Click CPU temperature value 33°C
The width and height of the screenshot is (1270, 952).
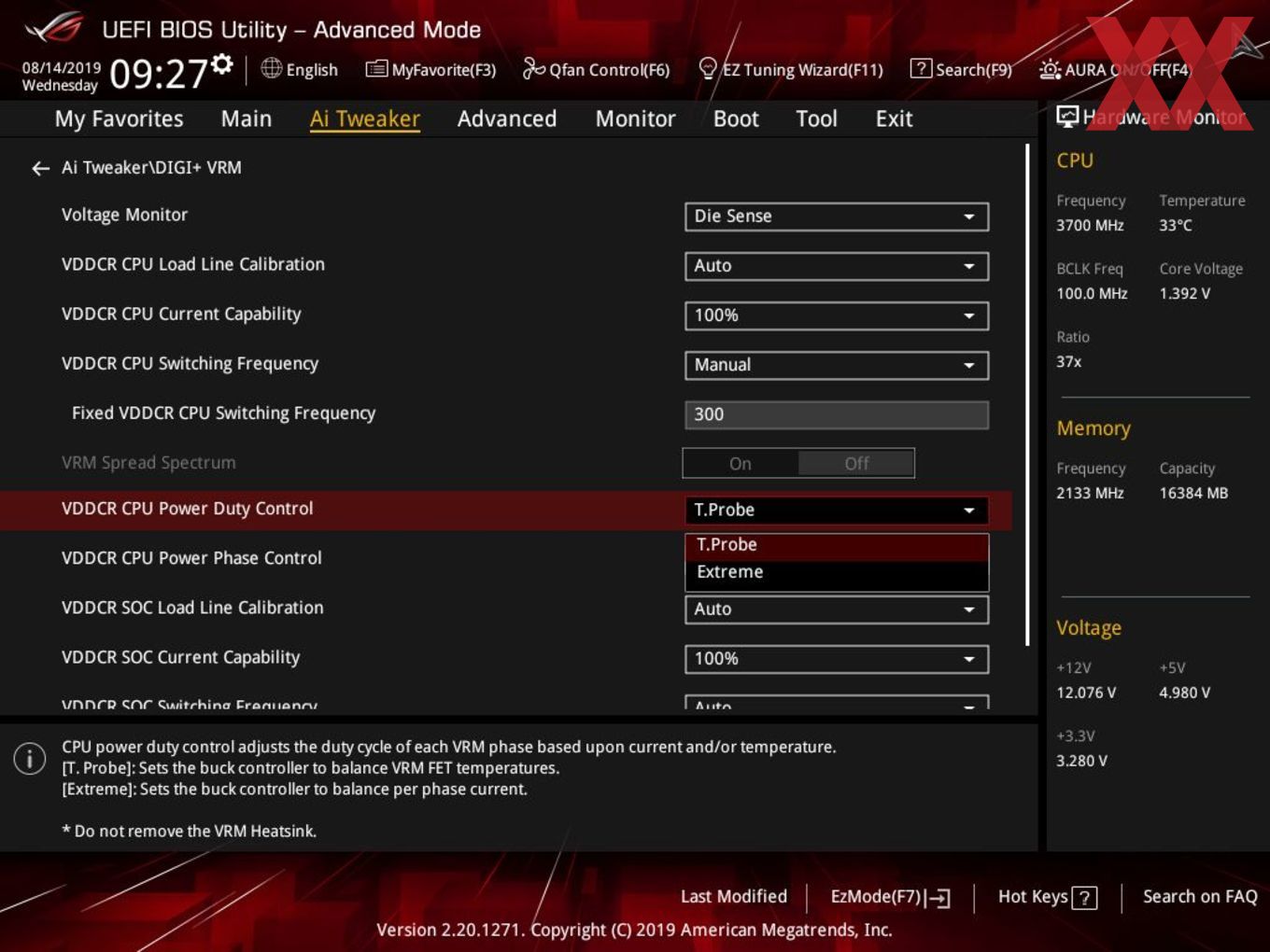tap(1176, 225)
